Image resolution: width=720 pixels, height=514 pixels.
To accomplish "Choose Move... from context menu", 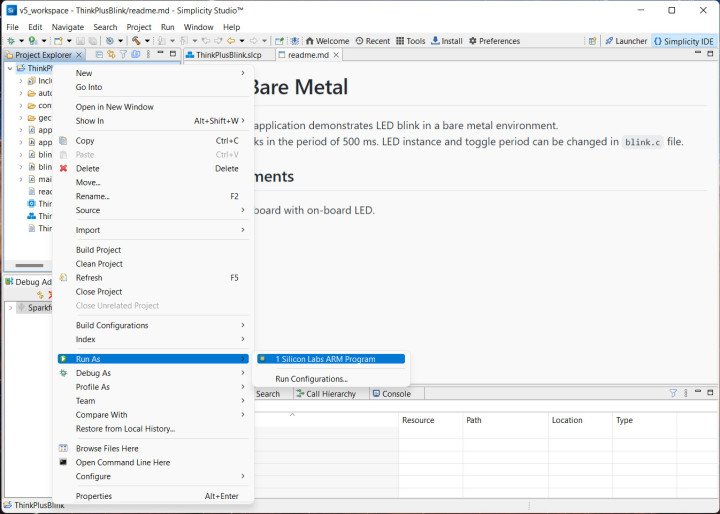I will 153,182.
